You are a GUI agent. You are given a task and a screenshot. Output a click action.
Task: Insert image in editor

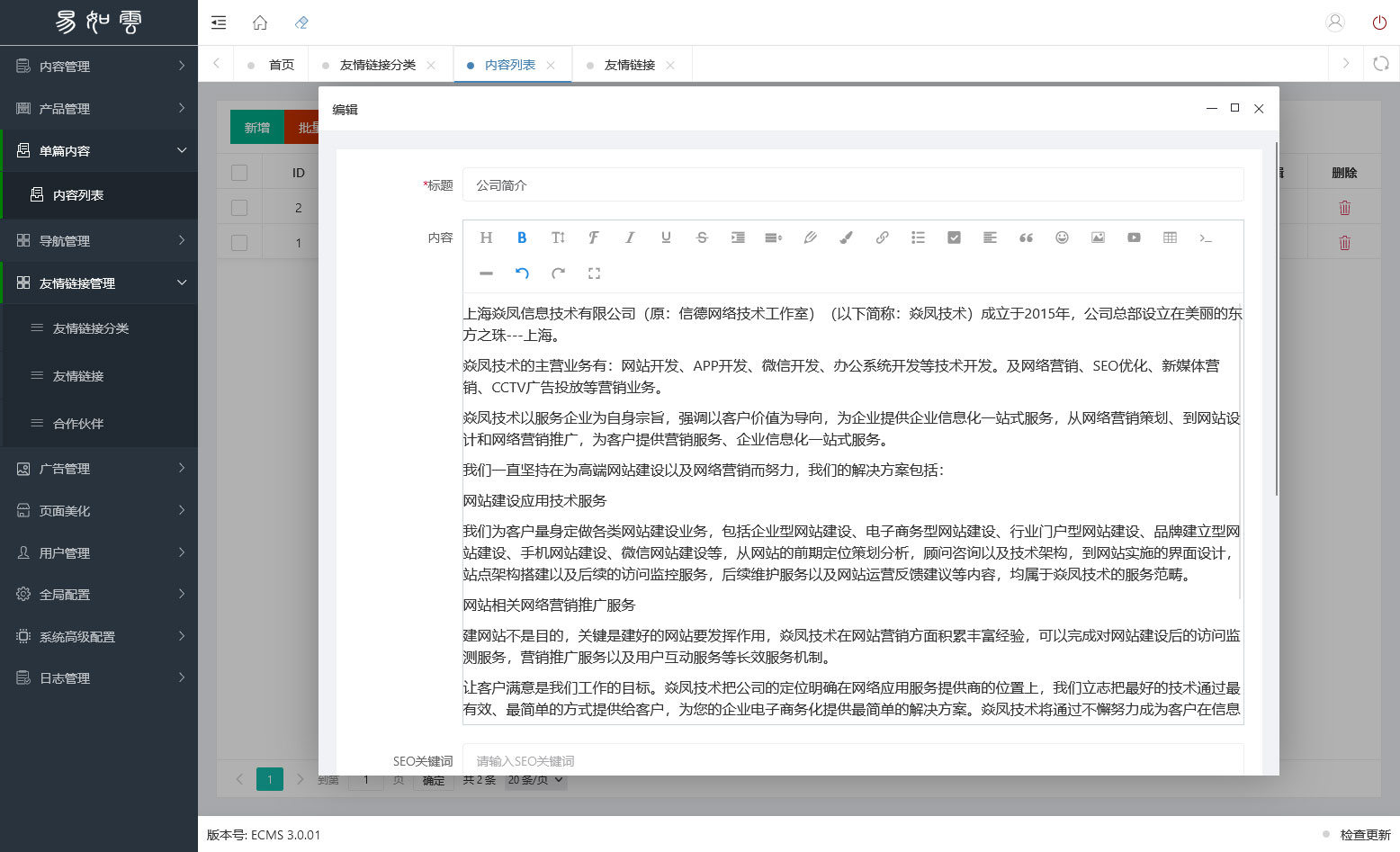(1098, 238)
